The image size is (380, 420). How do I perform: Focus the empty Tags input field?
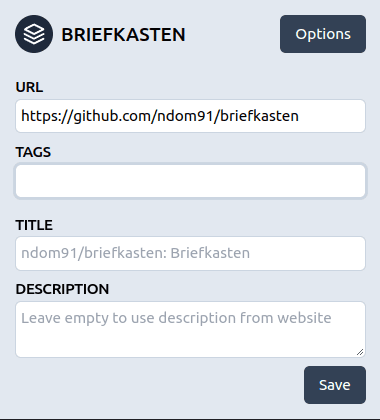190,181
